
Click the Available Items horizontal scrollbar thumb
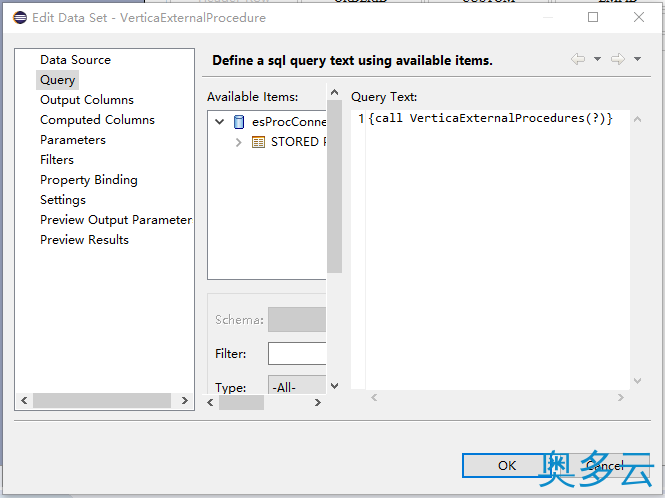click(x=241, y=403)
